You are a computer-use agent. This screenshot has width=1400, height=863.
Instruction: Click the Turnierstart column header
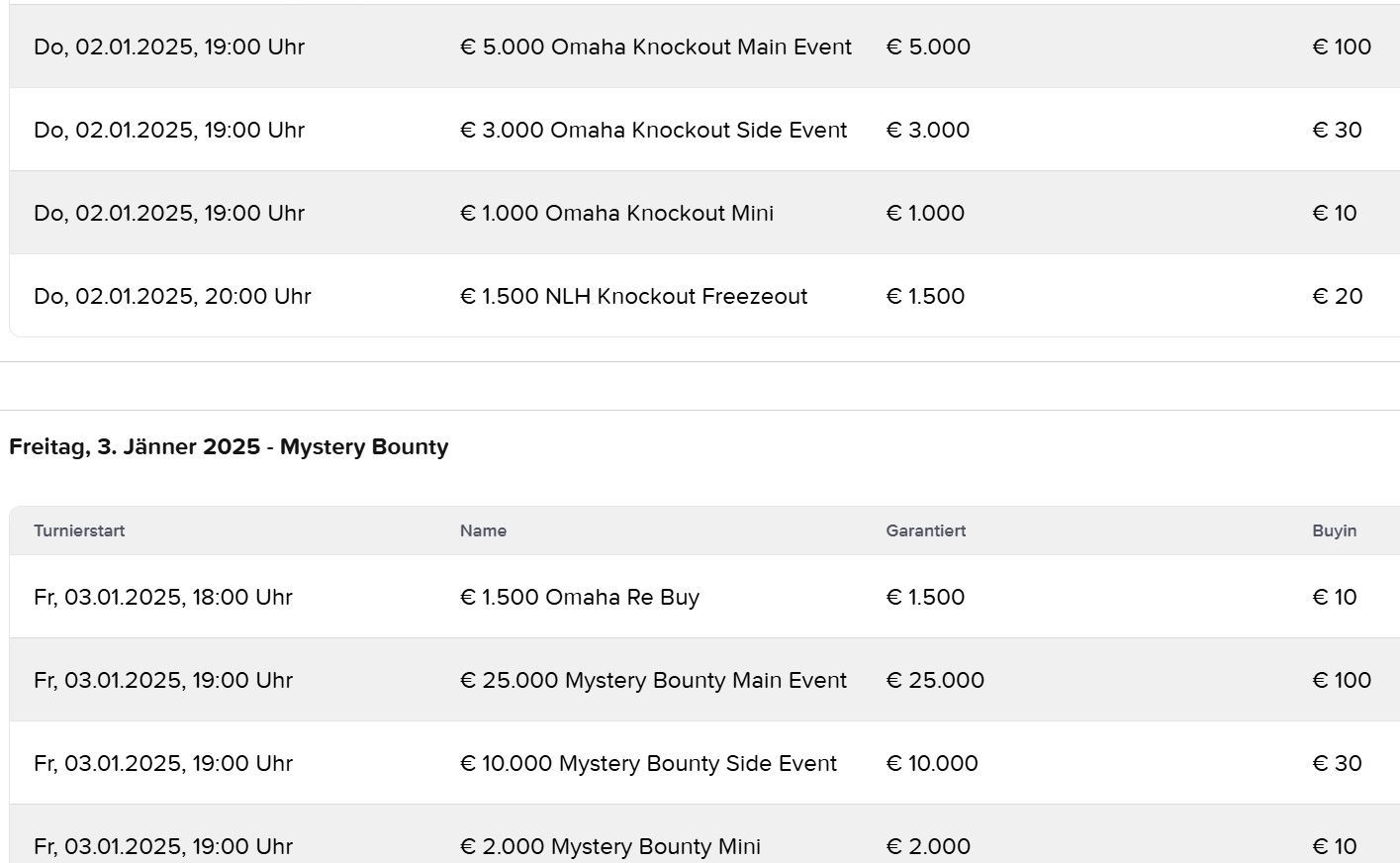(x=79, y=530)
